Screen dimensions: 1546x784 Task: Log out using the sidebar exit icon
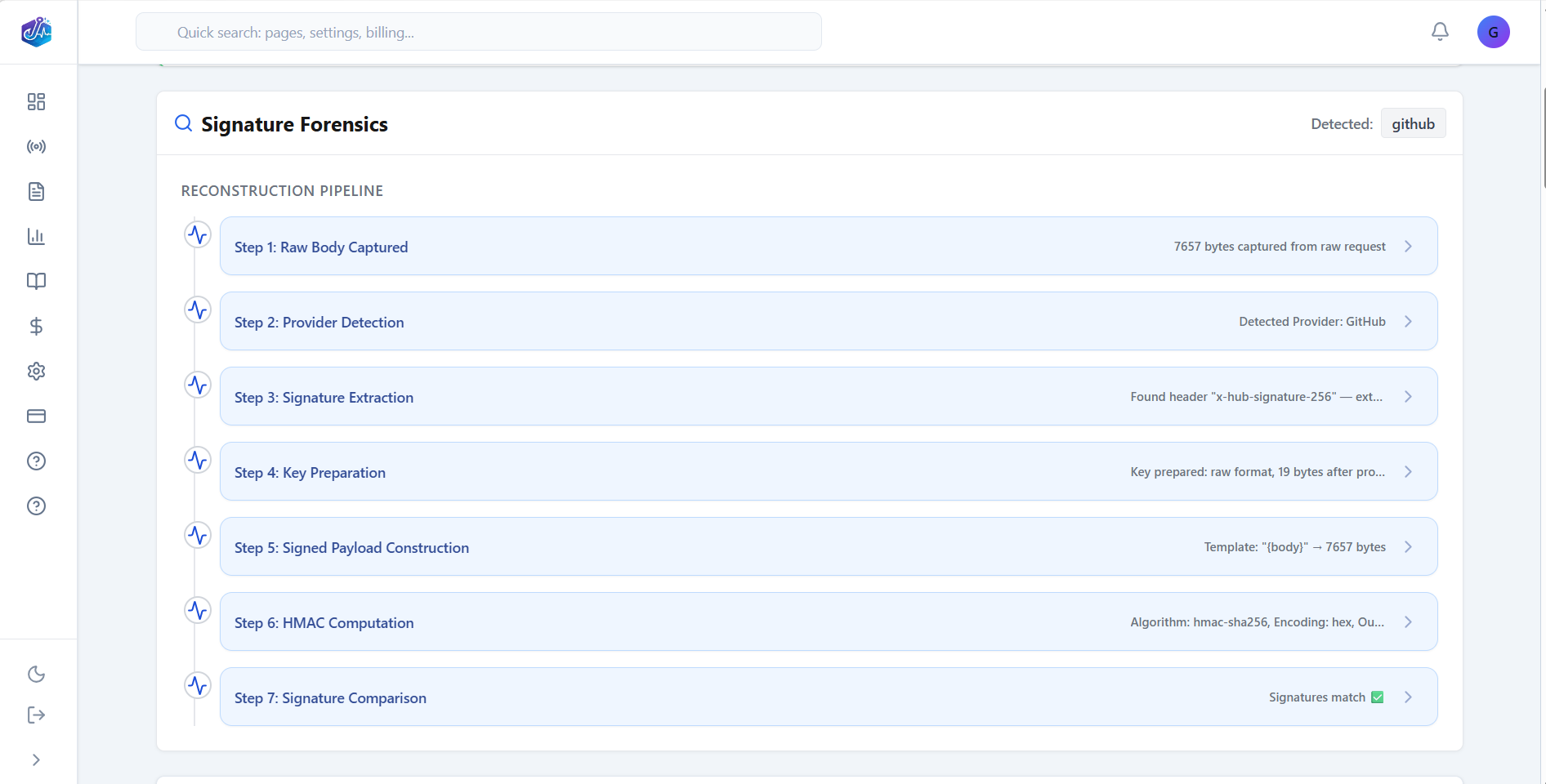tap(36, 715)
